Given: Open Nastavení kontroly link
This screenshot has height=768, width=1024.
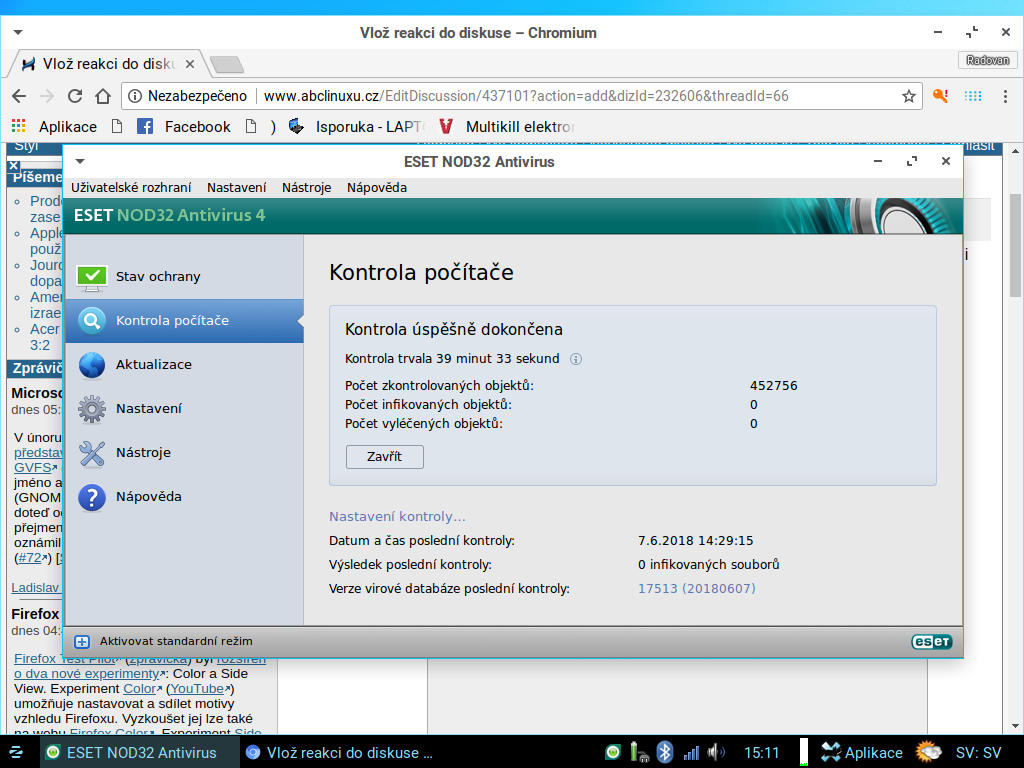Looking at the screenshot, I should [397, 517].
